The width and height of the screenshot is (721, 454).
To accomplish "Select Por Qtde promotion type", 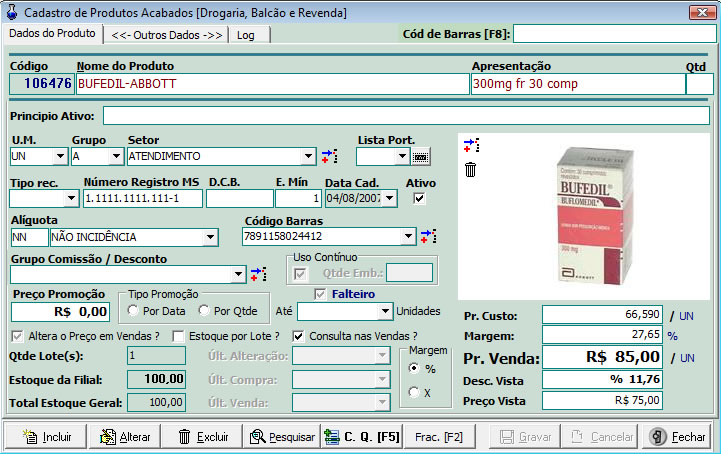I will pos(204,310).
